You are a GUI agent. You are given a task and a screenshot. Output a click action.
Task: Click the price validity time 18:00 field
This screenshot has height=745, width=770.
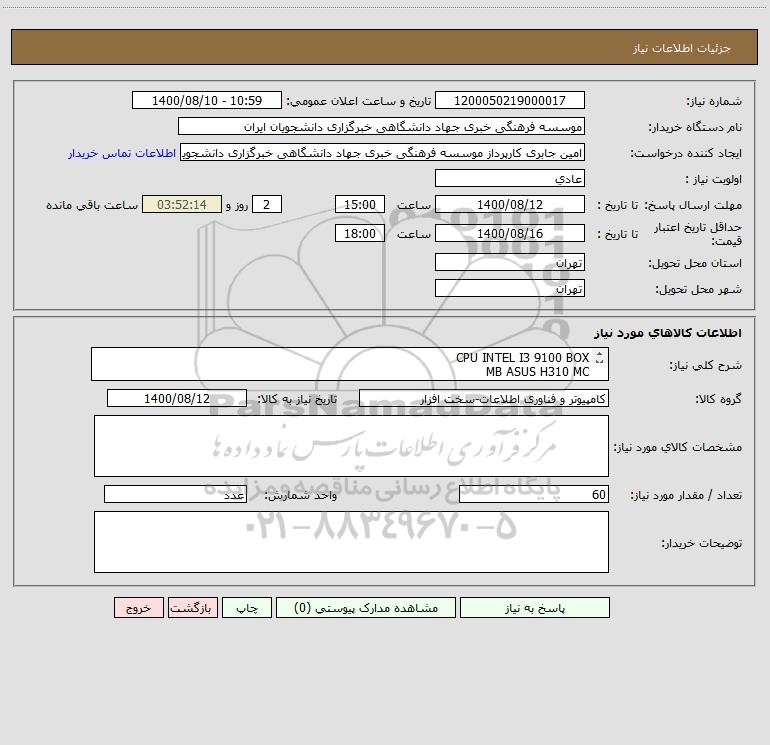[x=359, y=233]
